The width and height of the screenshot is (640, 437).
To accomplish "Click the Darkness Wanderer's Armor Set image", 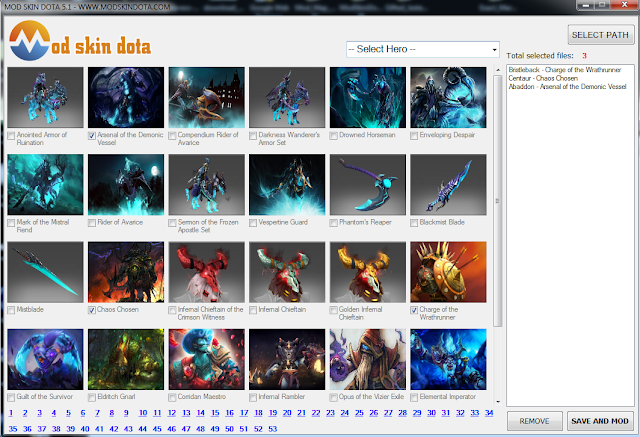I will pos(287,98).
